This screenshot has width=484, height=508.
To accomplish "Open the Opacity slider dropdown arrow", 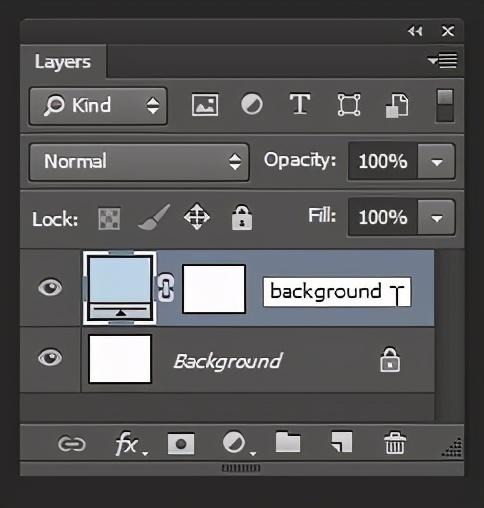I will coord(437,162).
